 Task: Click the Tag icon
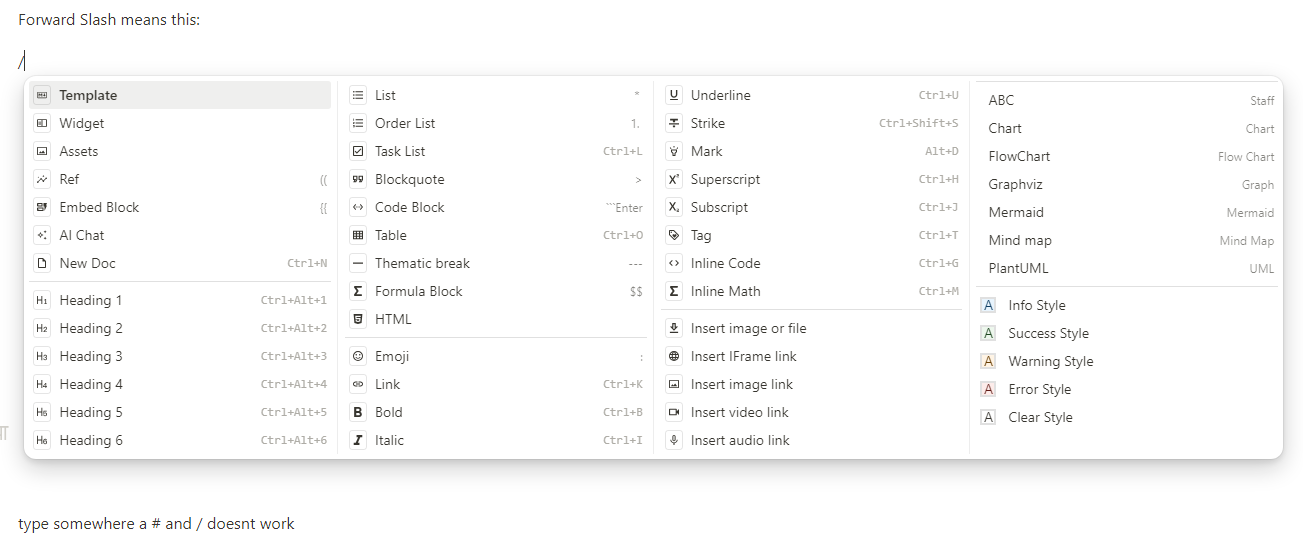[674, 235]
